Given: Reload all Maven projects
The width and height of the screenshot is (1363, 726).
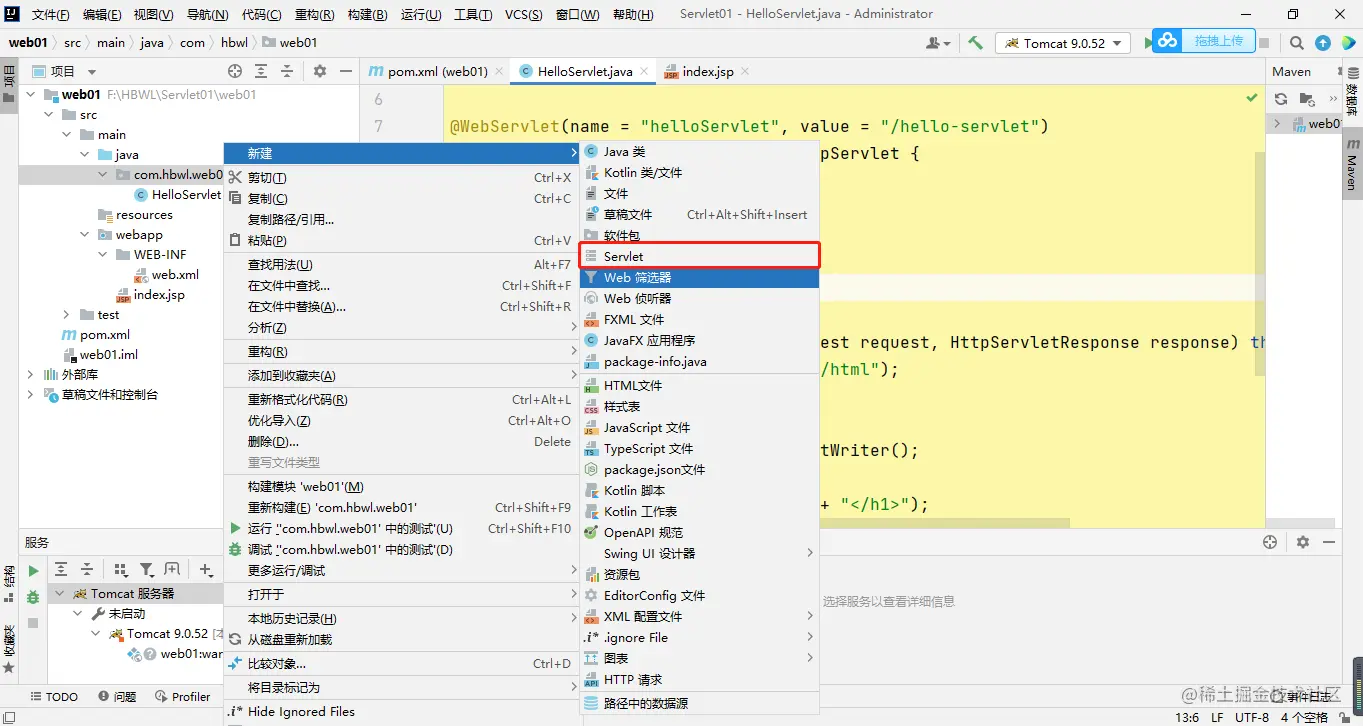Looking at the screenshot, I should pyautogui.click(x=1281, y=99).
